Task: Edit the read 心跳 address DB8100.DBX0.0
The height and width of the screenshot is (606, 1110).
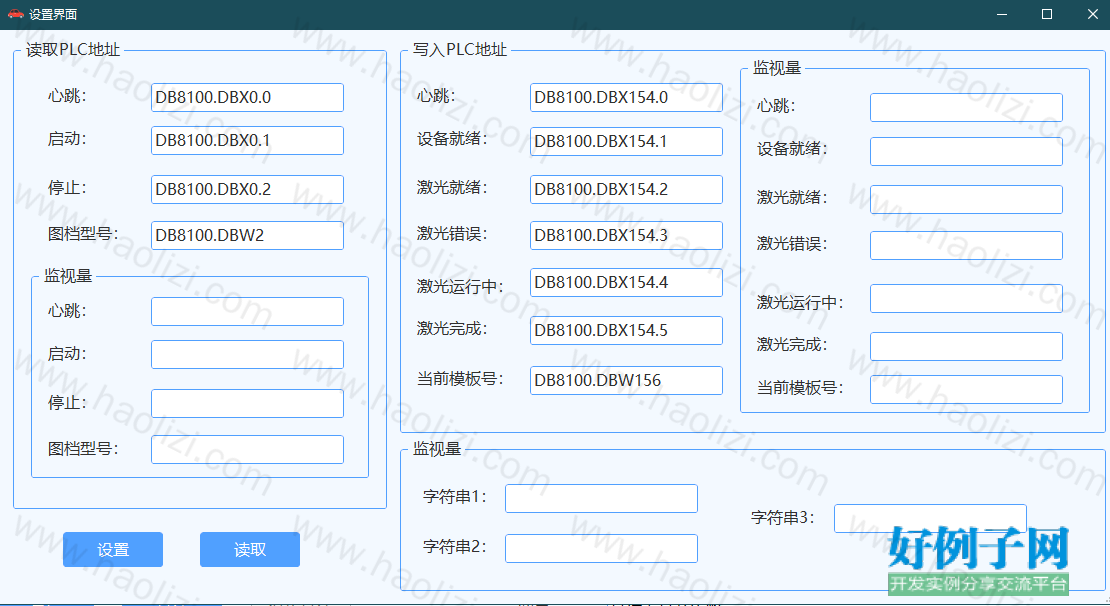Action: [x=247, y=98]
